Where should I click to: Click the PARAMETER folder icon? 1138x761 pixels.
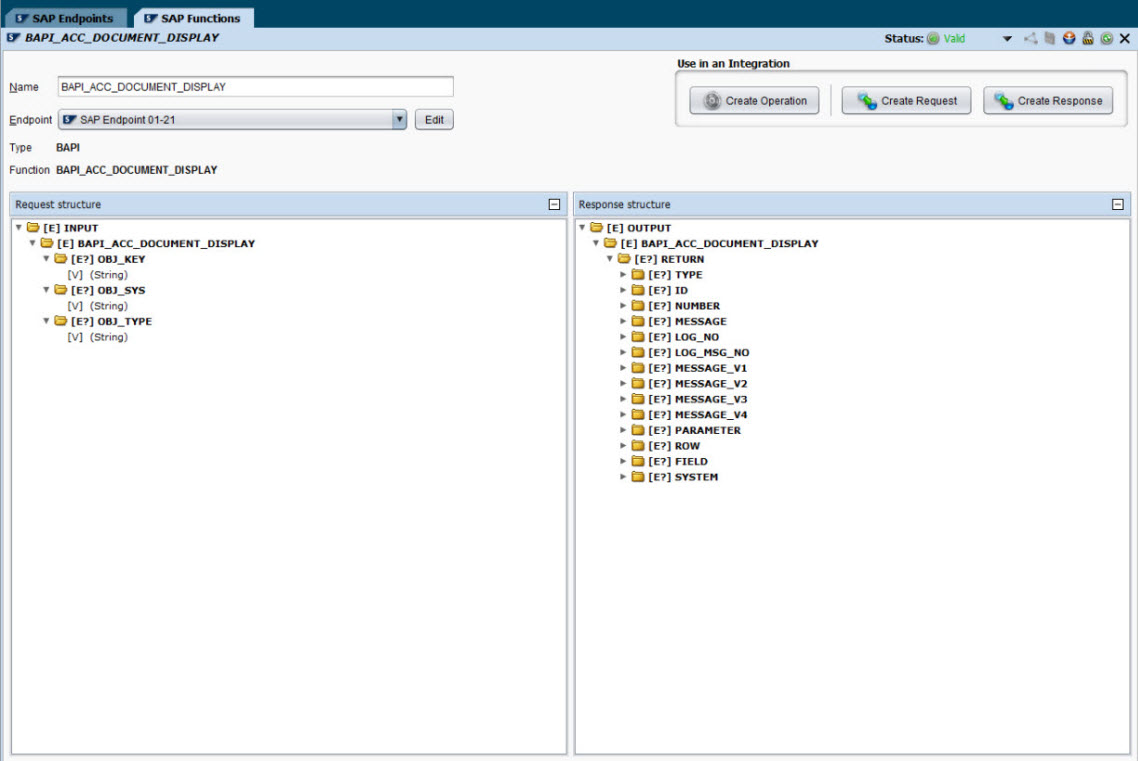[x=638, y=430]
